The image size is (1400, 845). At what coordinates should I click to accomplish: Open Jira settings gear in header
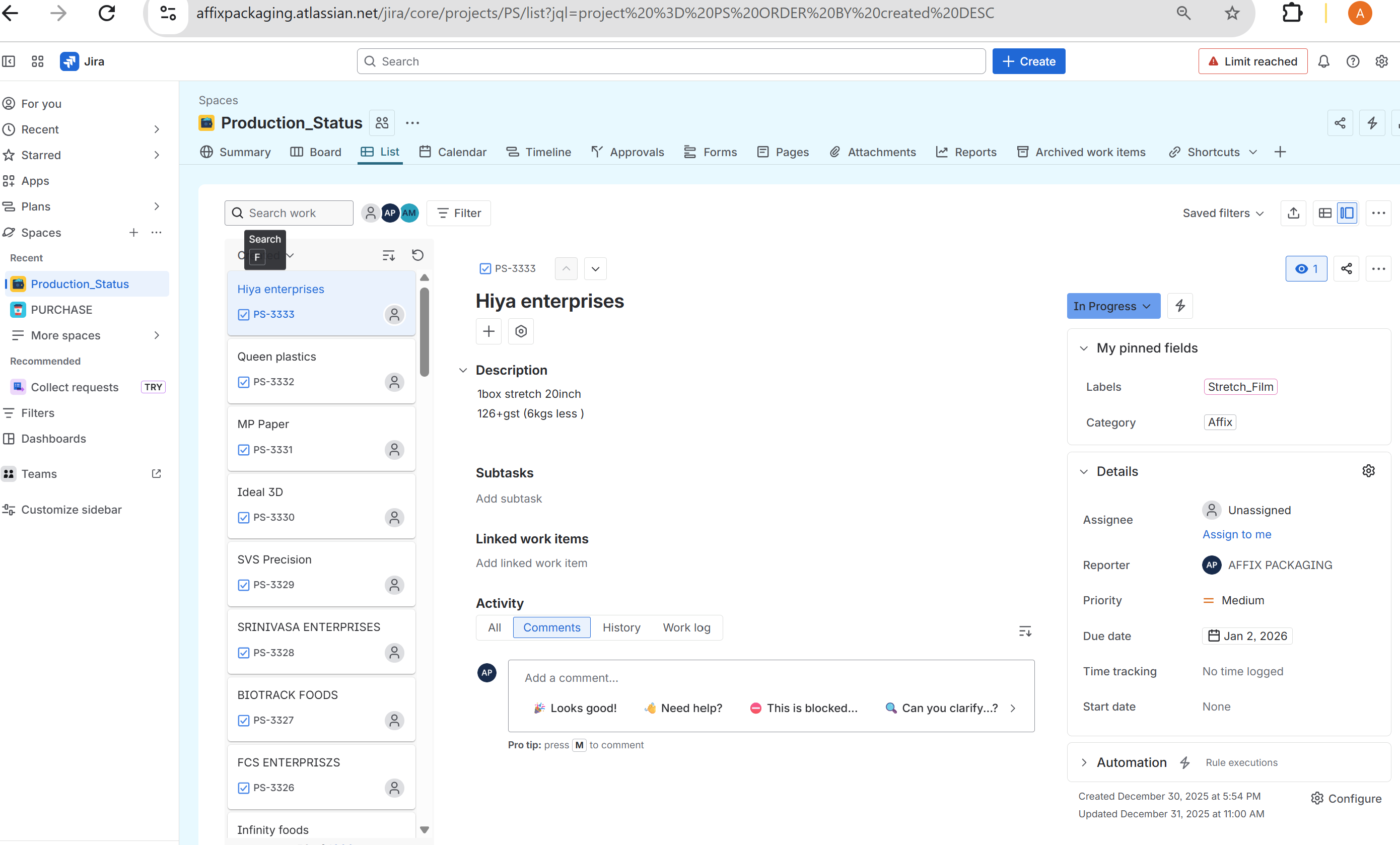(1382, 61)
